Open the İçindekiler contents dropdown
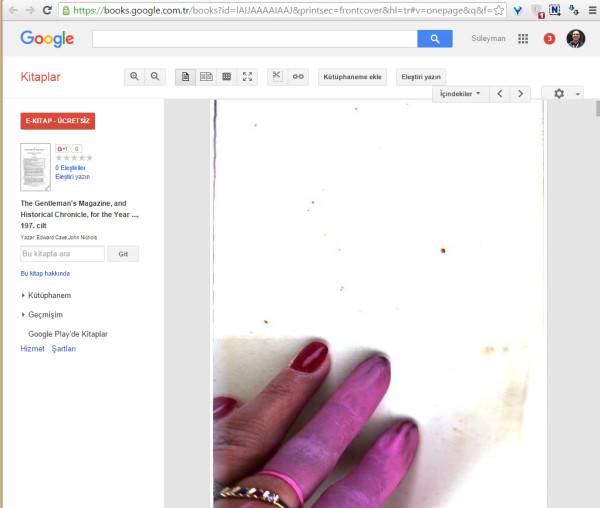600x508 pixels. point(462,94)
